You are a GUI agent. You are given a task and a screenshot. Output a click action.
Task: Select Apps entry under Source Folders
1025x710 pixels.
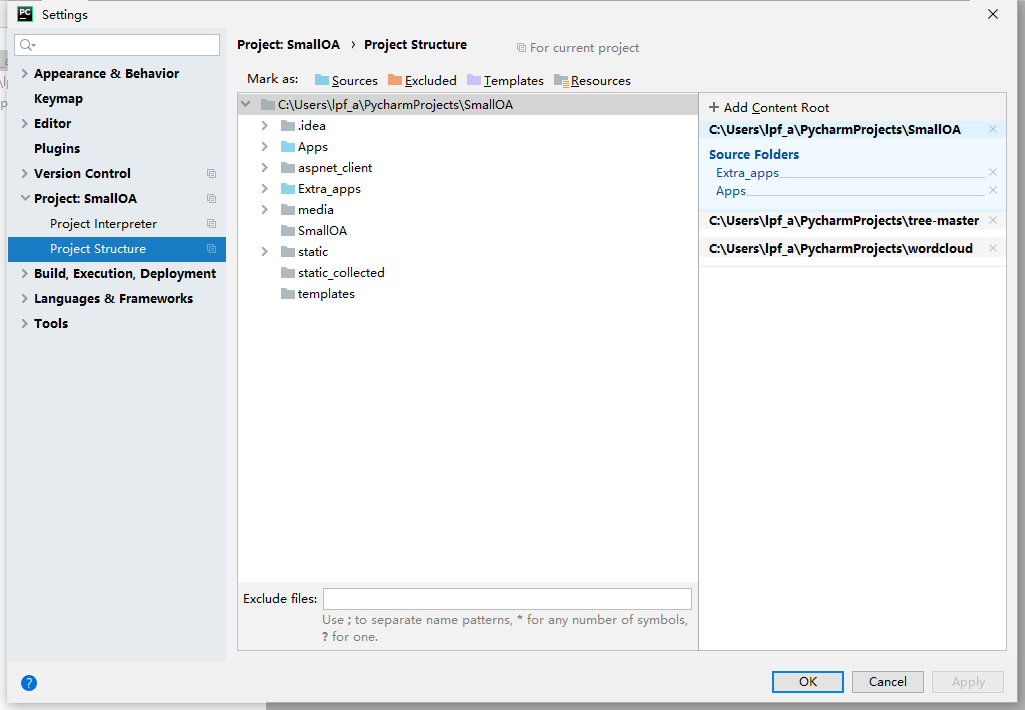pos(731,191)
